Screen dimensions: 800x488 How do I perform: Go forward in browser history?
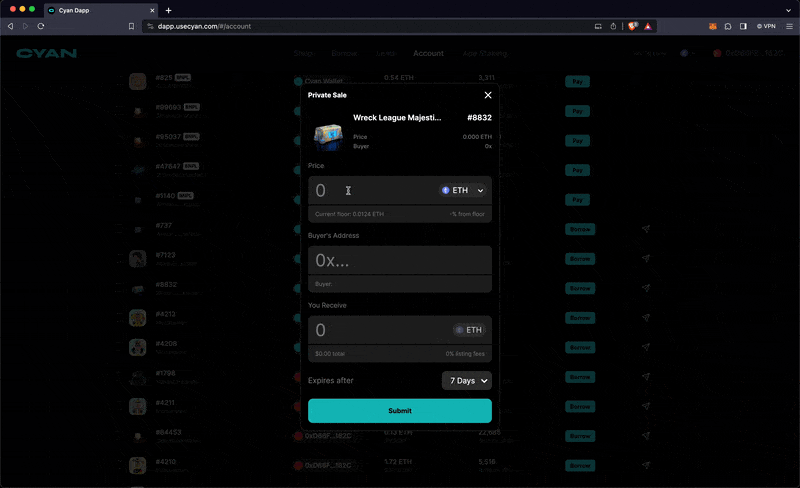25,26
